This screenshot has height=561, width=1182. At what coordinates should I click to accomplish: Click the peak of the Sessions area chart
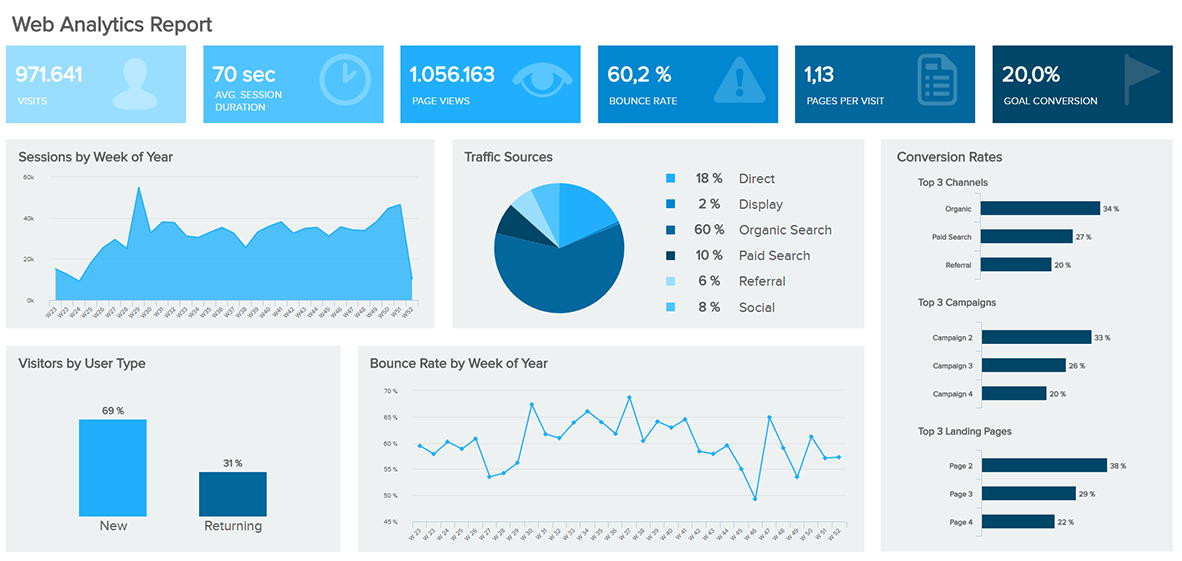point(138,188)
